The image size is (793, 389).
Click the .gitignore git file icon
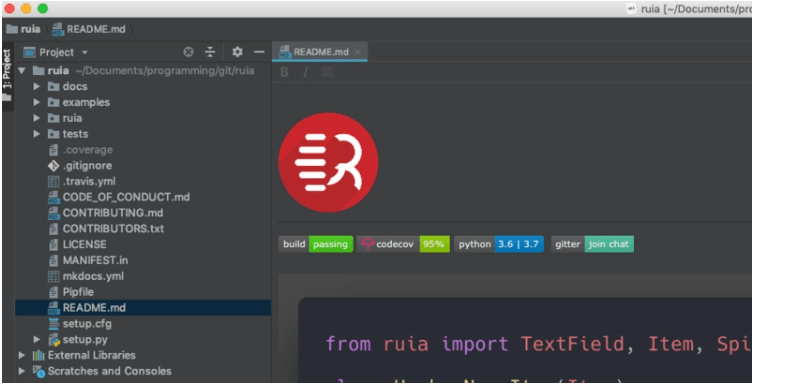point(54,165)
